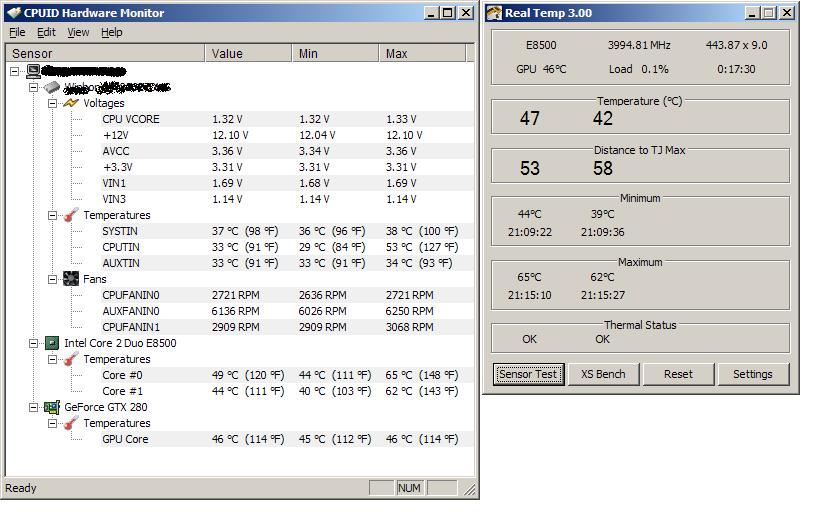Open Real Temp Settings

[753, 374]
